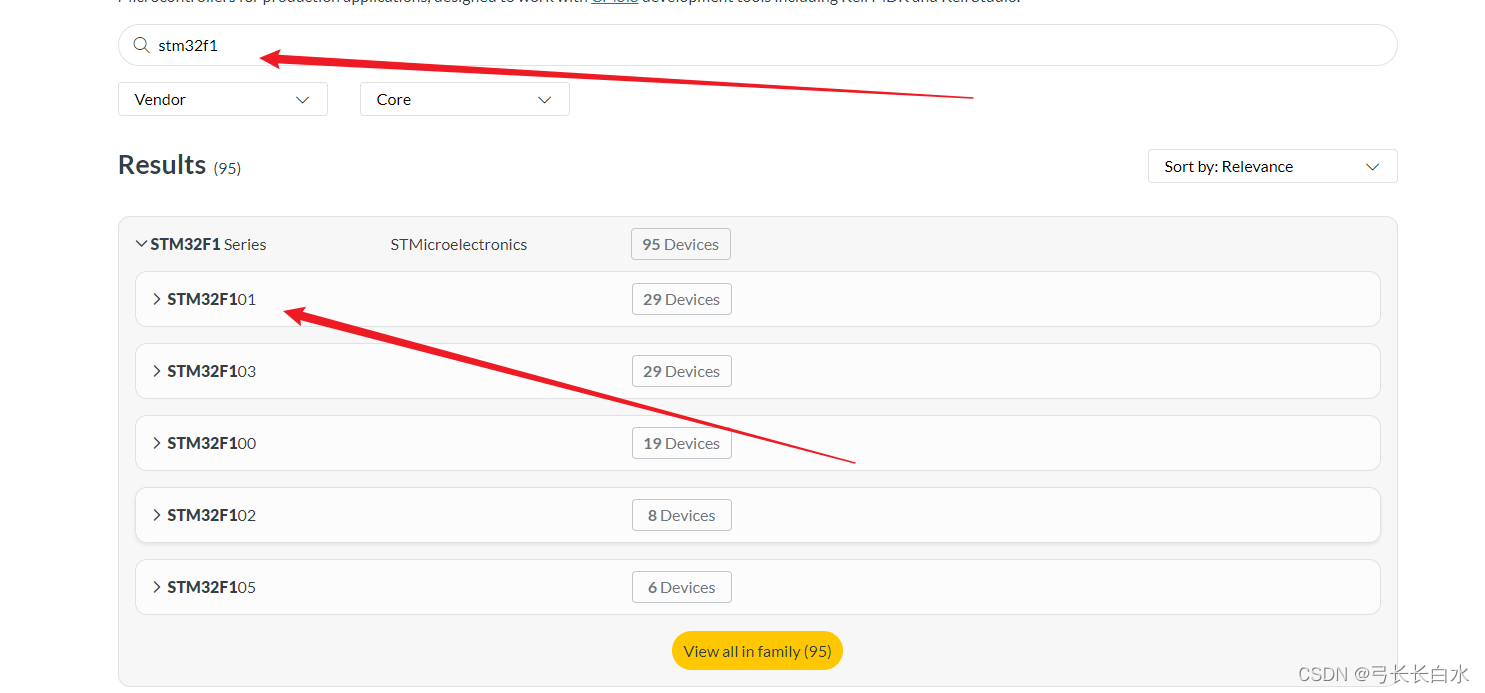Click the 6 Devices badge

[681, 587]
